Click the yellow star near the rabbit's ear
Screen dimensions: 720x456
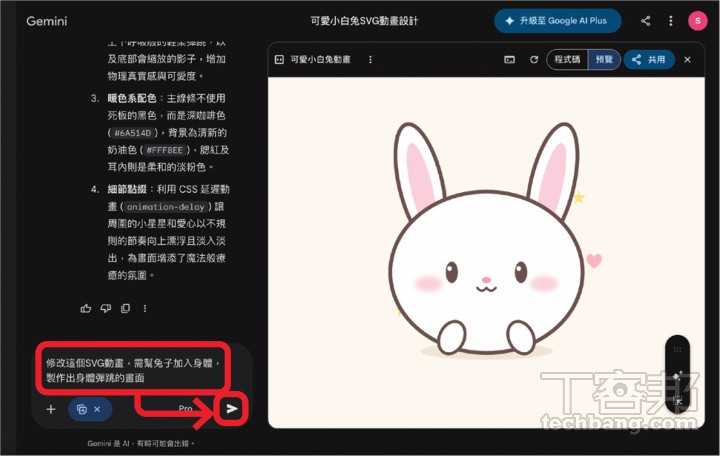pyautogui.click(x=579, y=197)
